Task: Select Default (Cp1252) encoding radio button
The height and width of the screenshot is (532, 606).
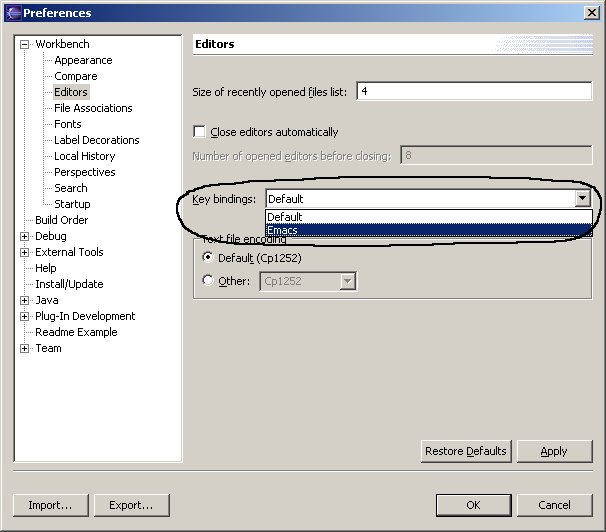Action: coord(208,257)
